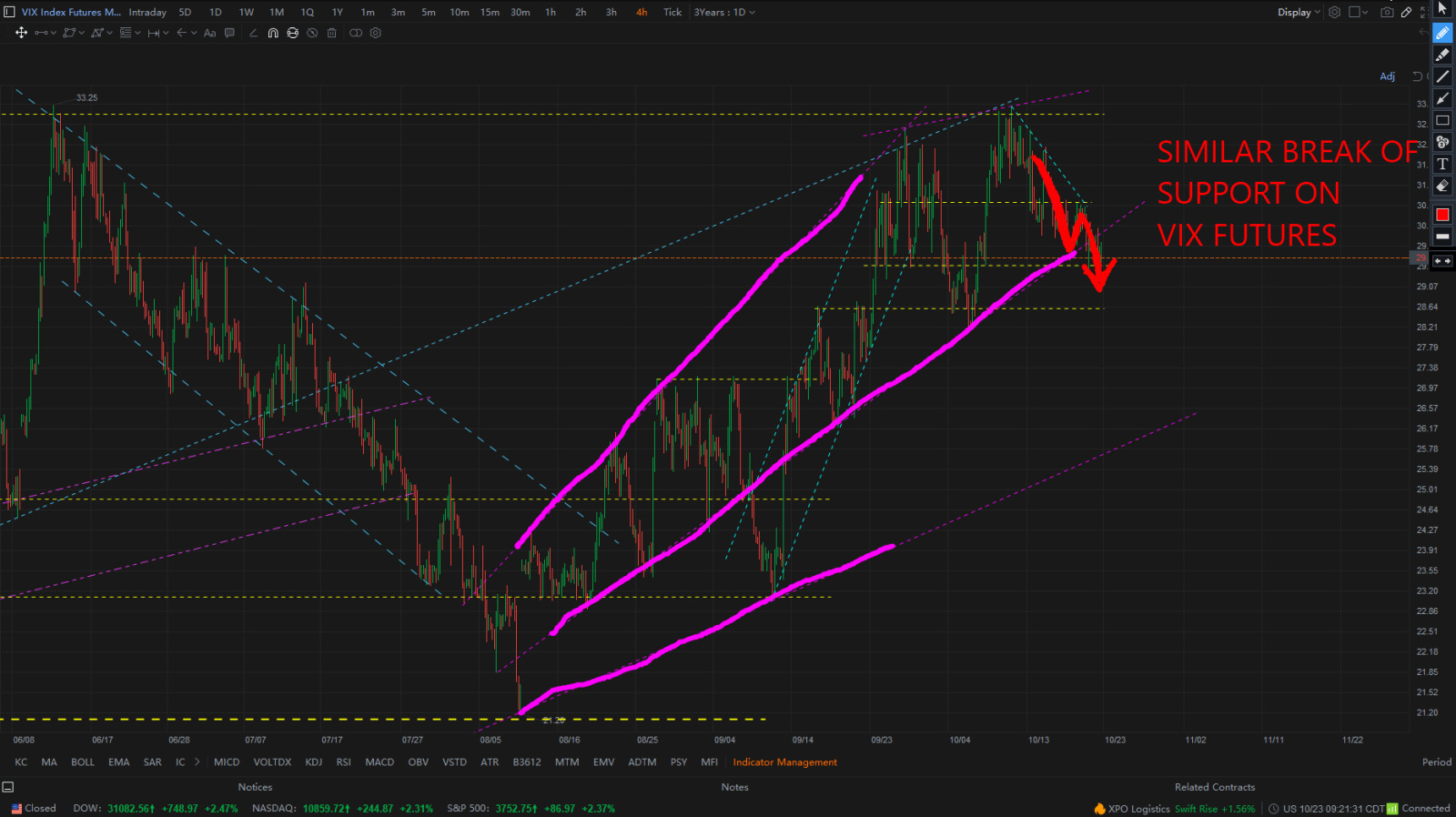Screen dimensions: 1456x817
Task: Select the pencil freehand drawing tool
Action: tap(1442, 33)
